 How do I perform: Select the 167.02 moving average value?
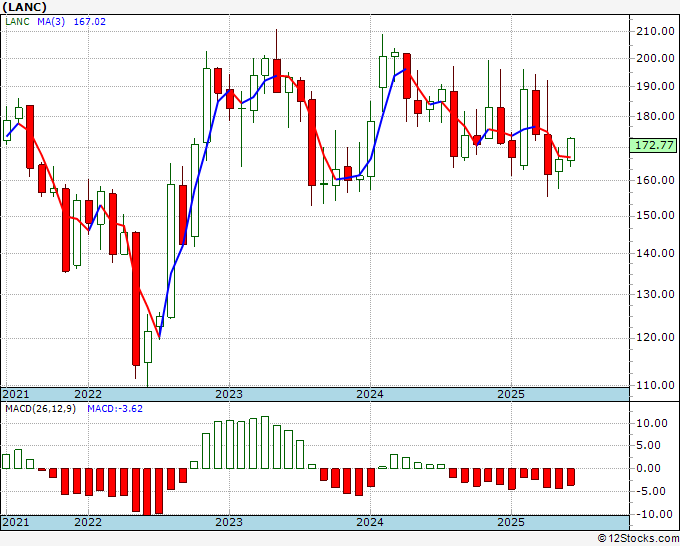[90, 22]
